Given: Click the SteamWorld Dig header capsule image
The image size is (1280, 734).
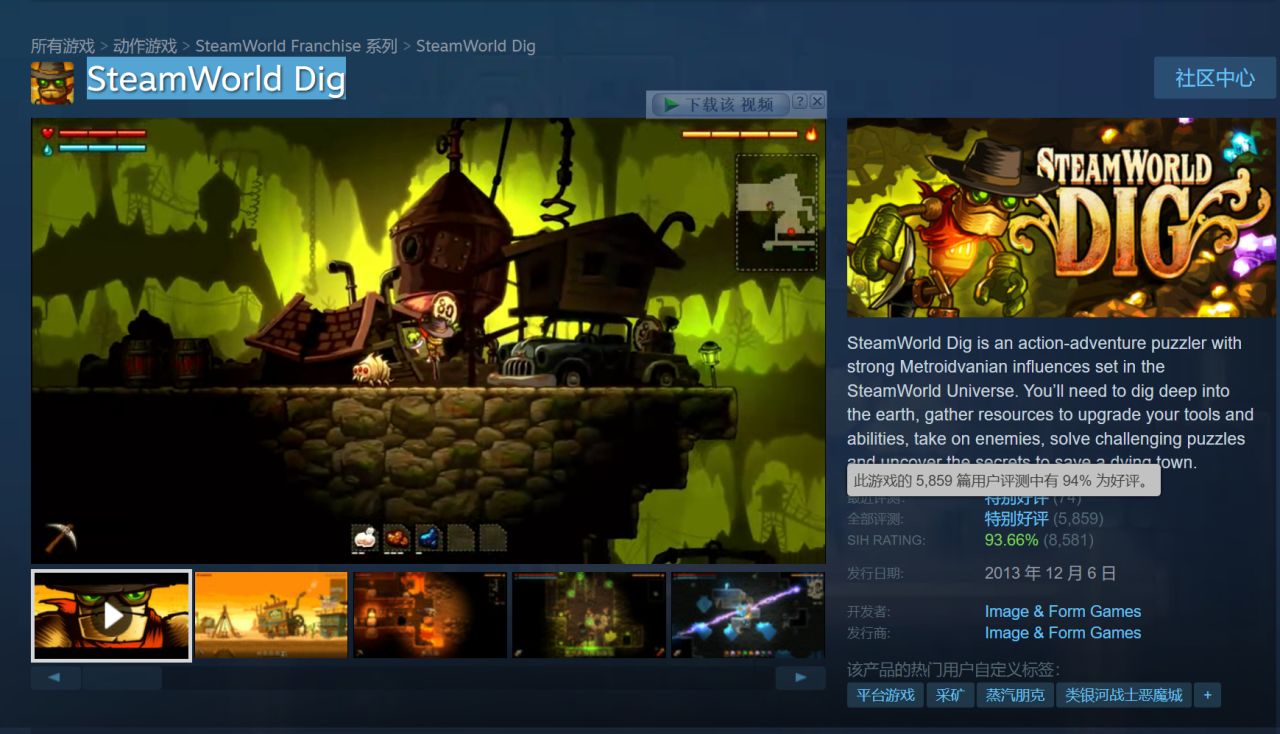Looking at the screenshot, I should click(1061, 218).
